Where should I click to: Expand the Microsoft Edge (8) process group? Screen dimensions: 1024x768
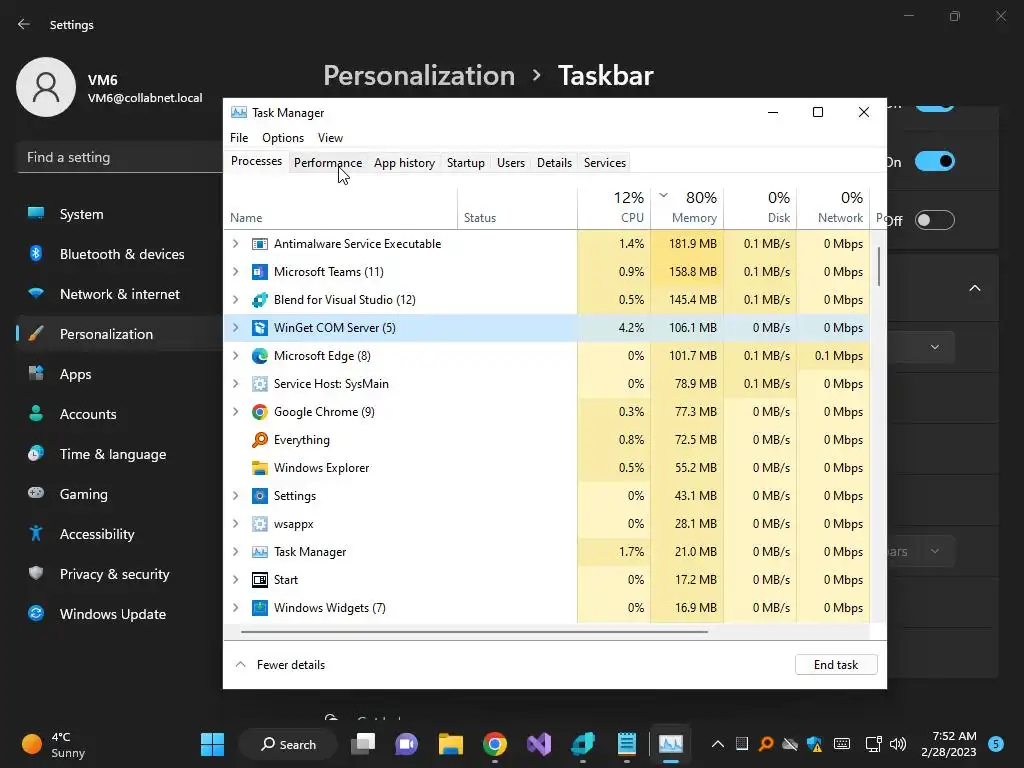click(x=236, y=356)
